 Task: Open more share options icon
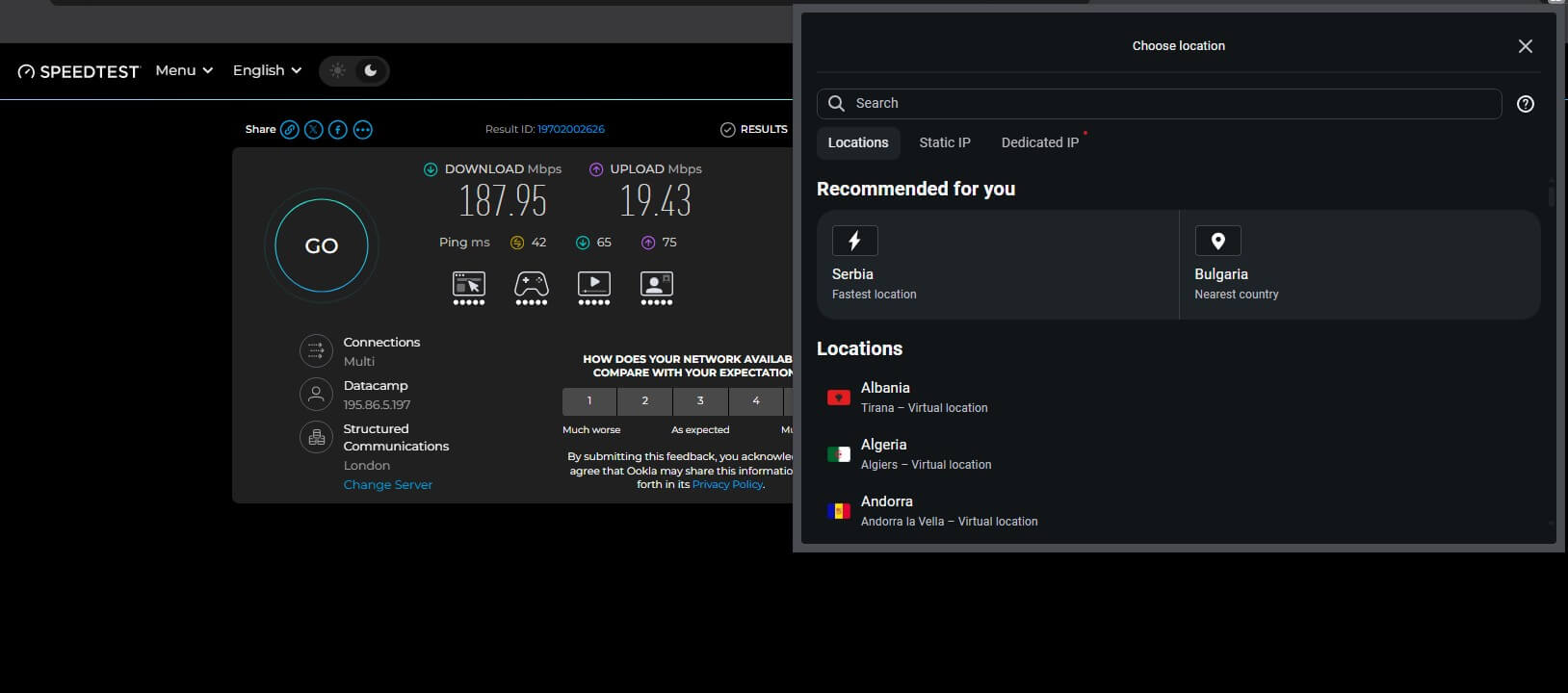coord(363,129)
